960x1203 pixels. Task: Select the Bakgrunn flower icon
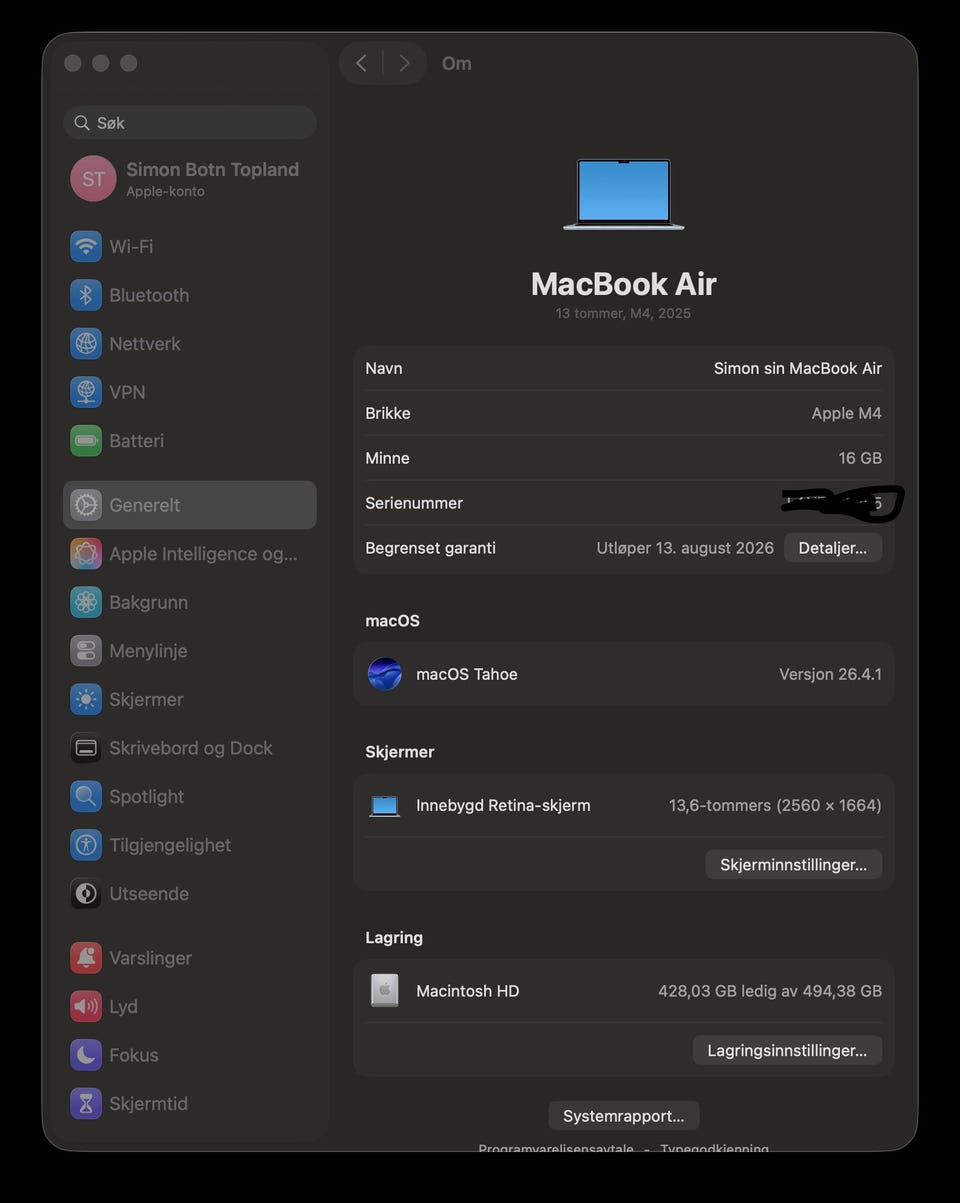point(86,602)
